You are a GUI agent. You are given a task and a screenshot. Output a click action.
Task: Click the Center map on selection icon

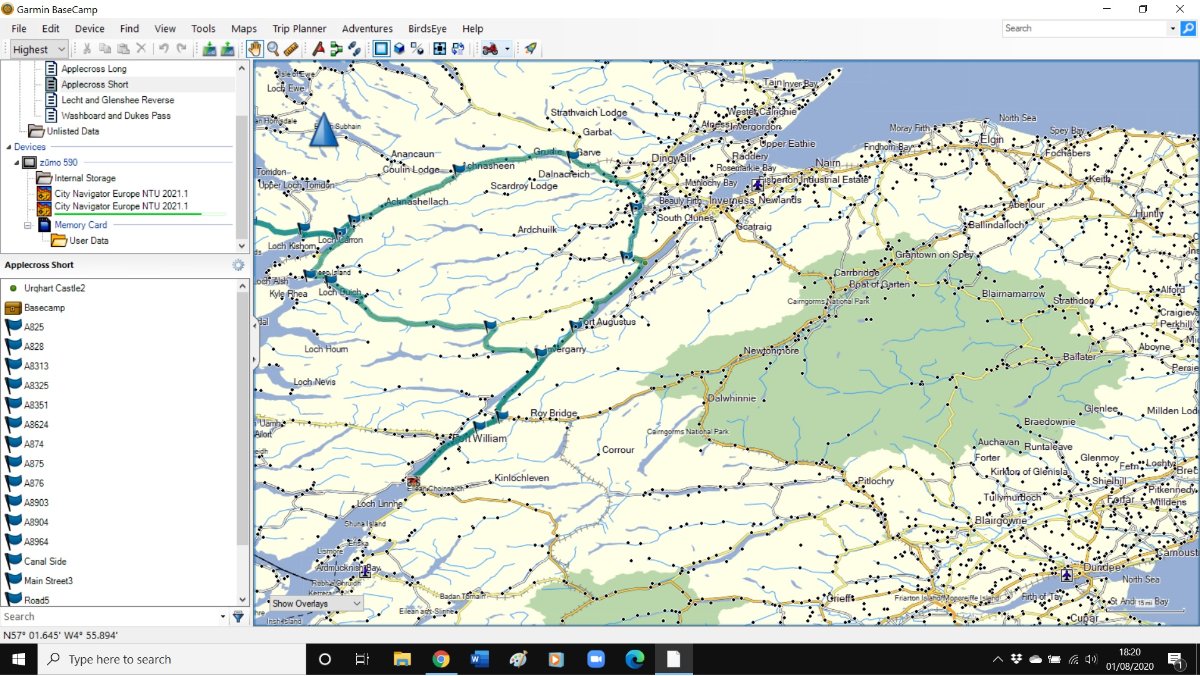coord(439,49)
